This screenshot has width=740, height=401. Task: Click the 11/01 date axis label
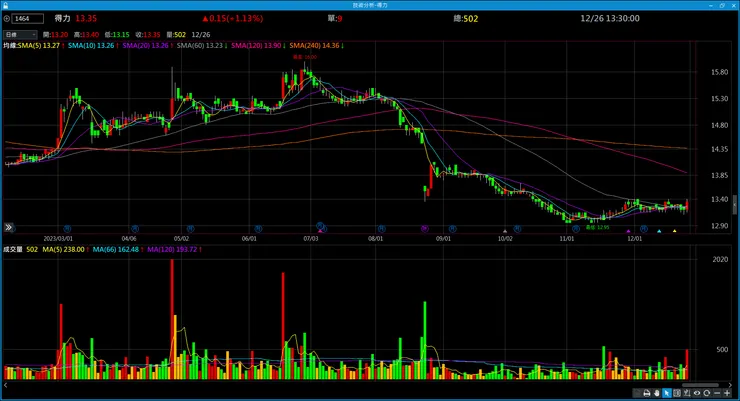click(567, 239)
